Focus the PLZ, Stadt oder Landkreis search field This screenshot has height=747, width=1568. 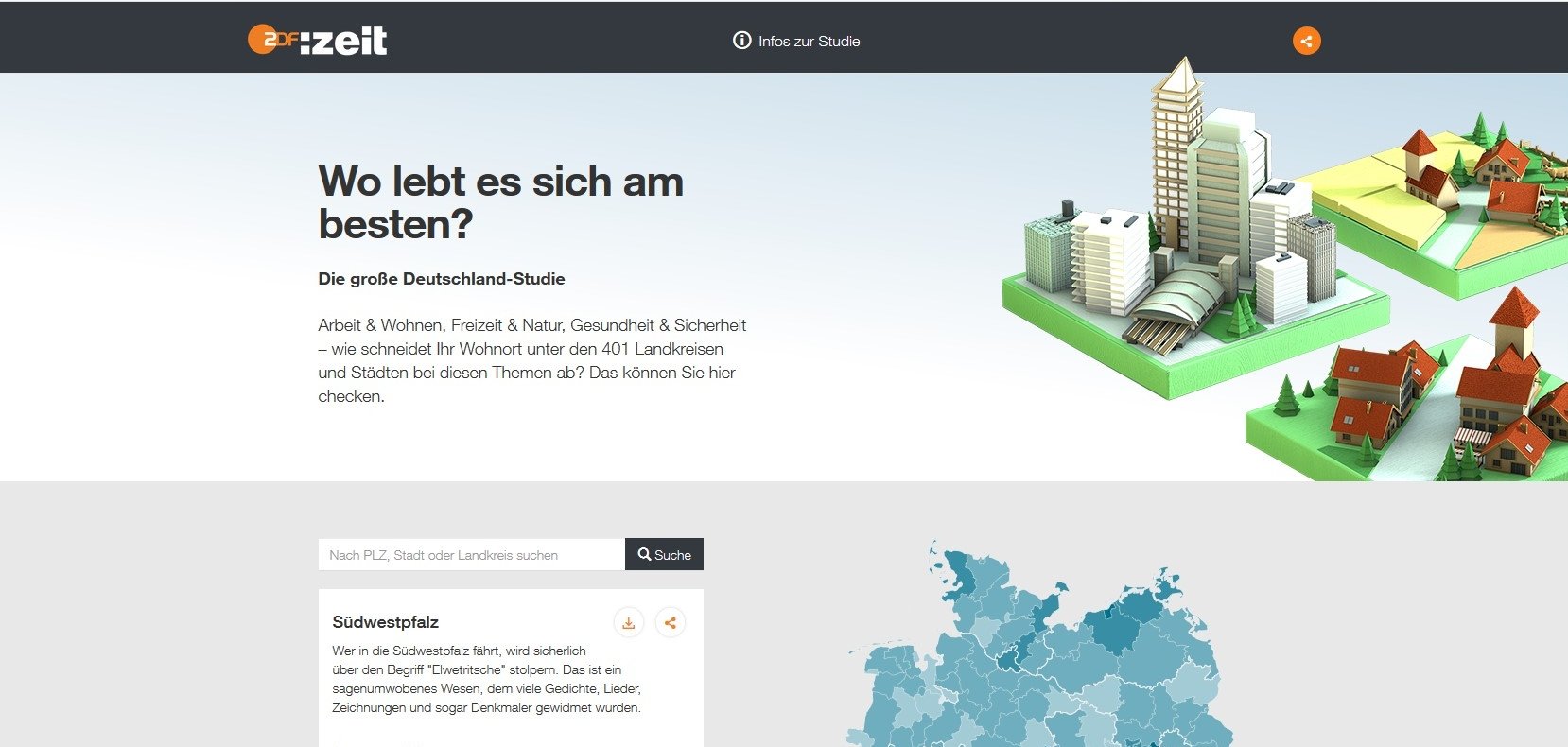click(472, 555)
